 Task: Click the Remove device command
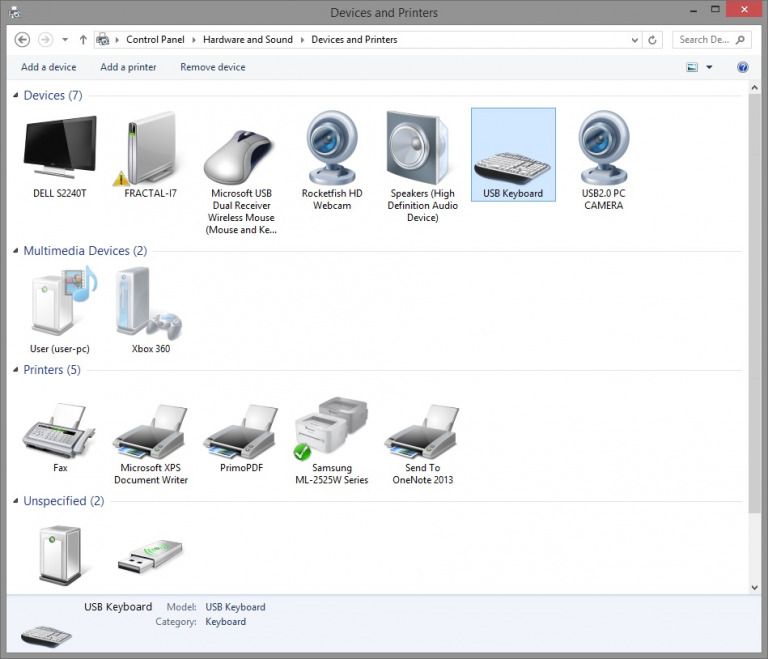click(x=212, y=67)
